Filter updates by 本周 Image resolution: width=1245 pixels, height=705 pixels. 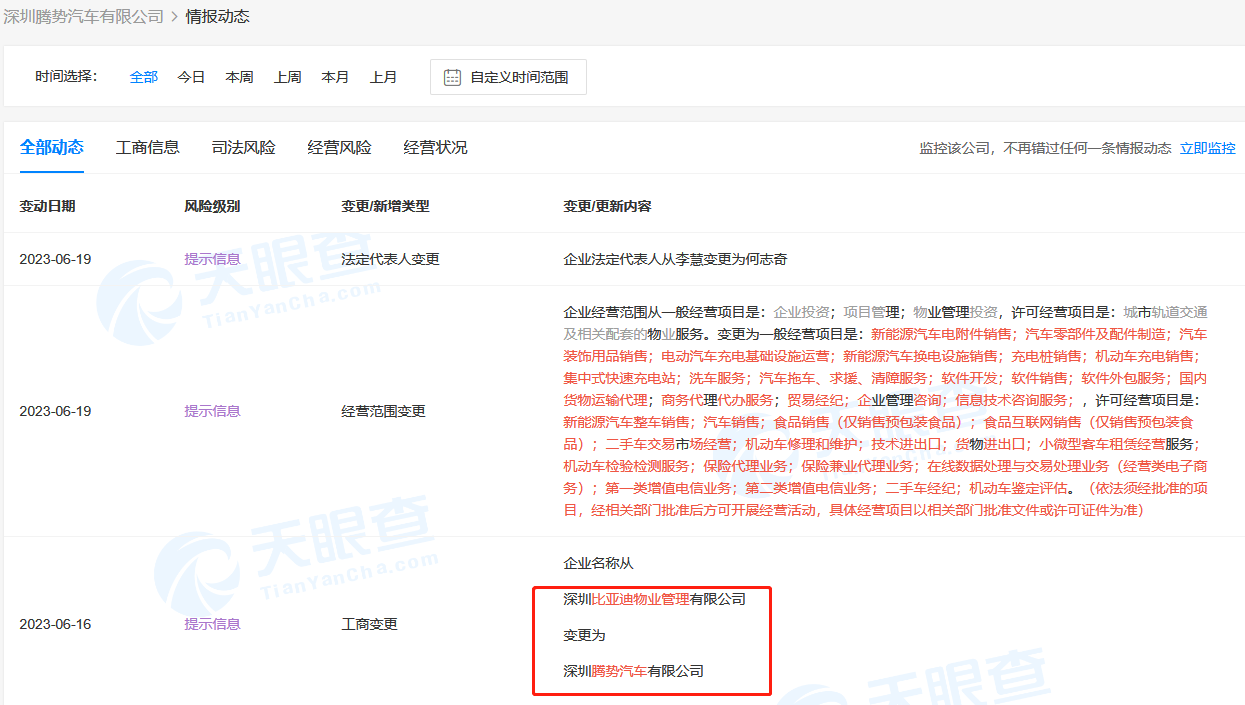(239, 77)
